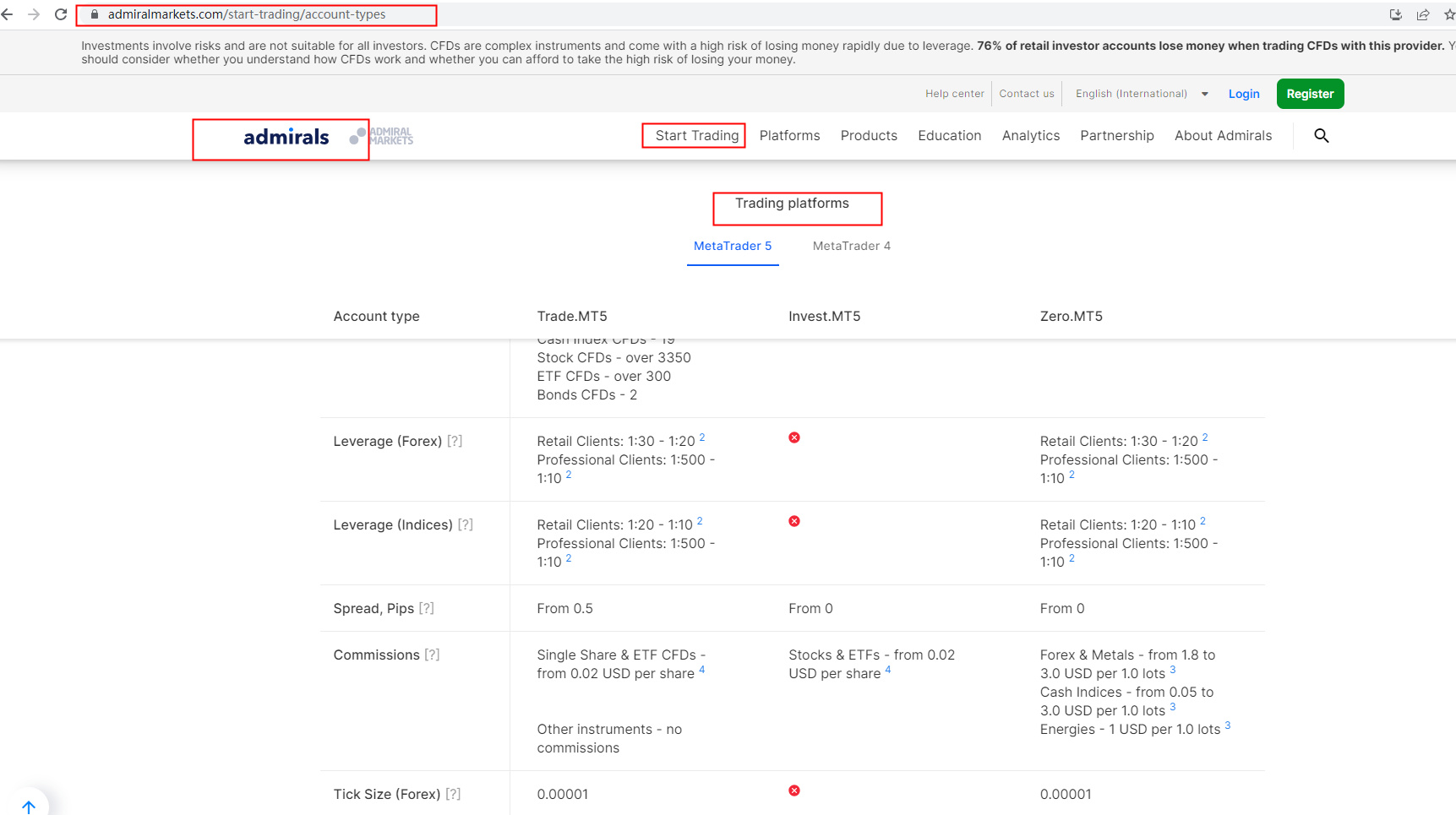
Task: Click the Contact us link
Action: (1026, 94)
